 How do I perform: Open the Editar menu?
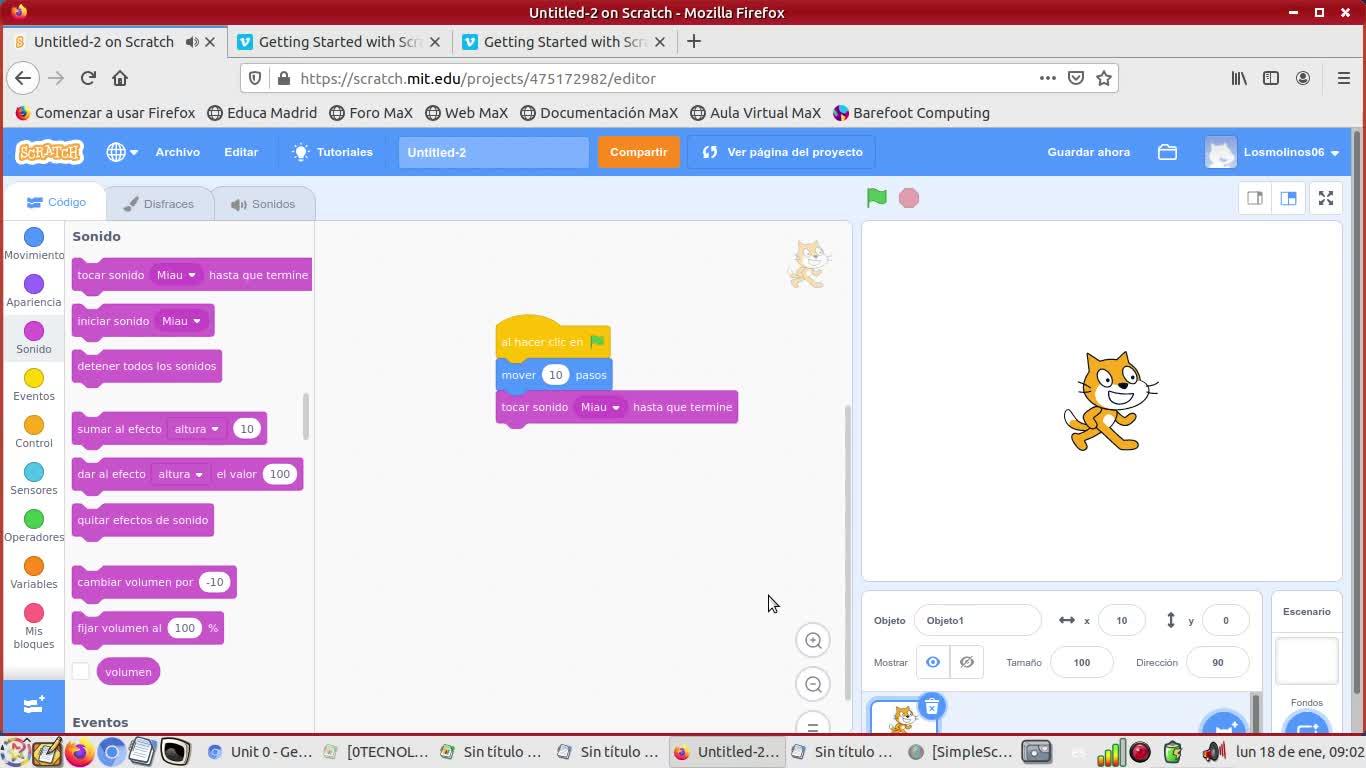[241, 152]
